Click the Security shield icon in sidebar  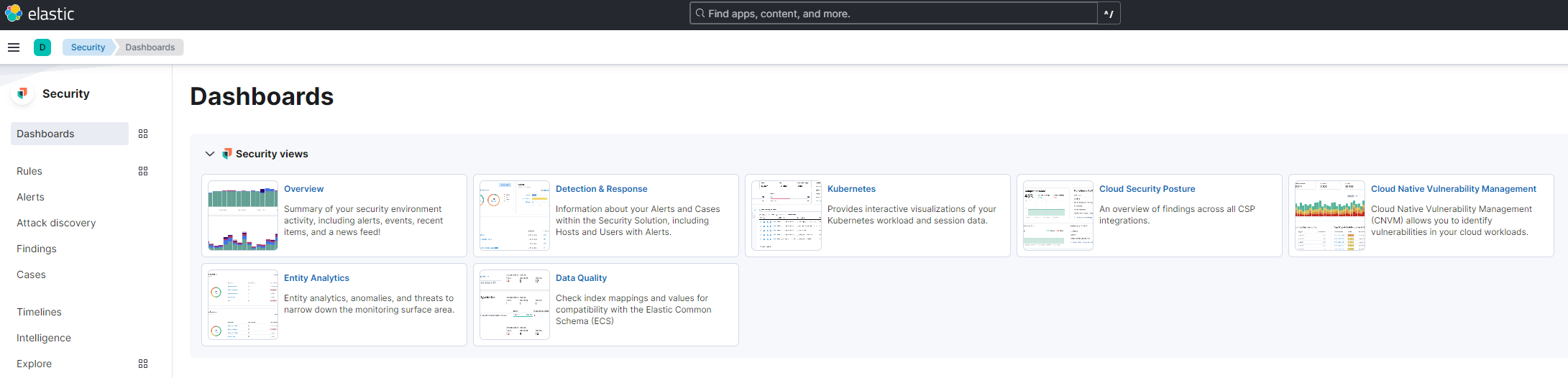point(23,93)
